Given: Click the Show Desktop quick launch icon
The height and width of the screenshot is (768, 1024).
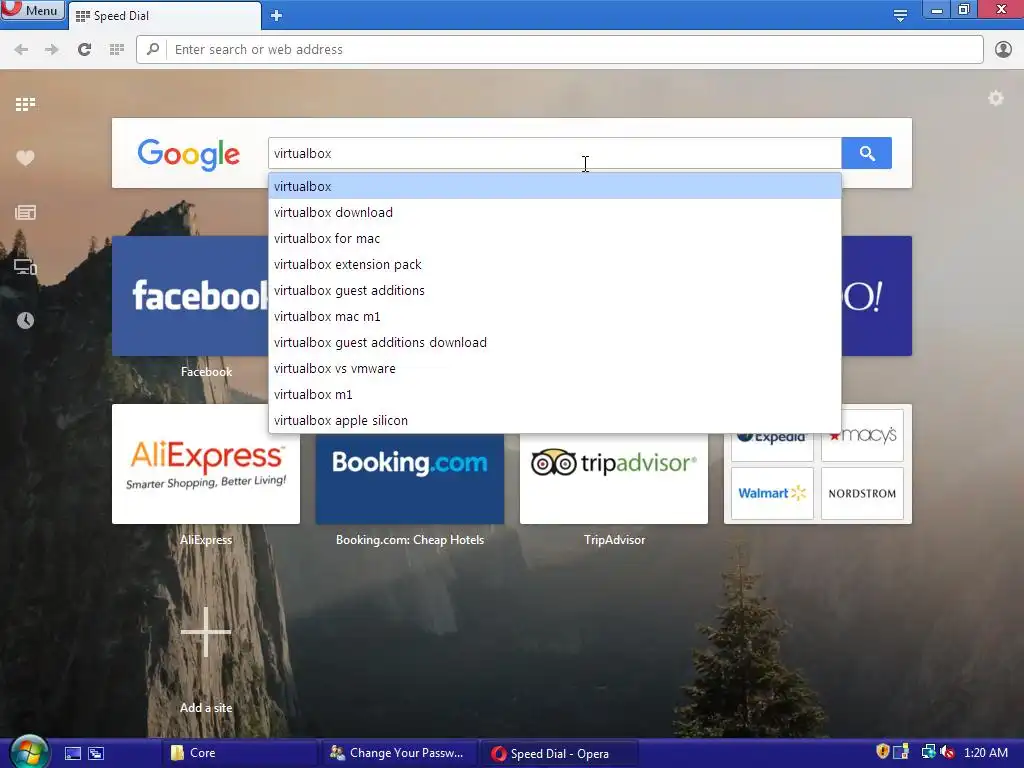Looking at the screenshot, I should [x=73, y=754].
